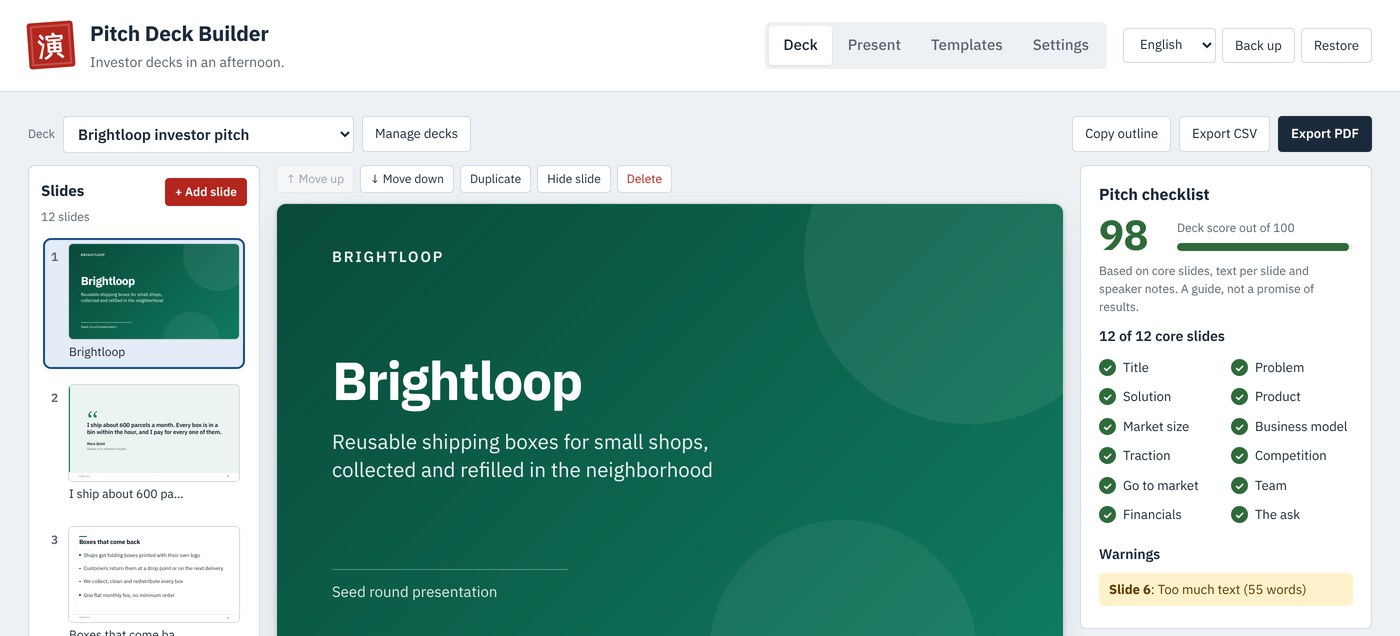Export the deck as PDF
The height and width of the screenshot is (636, 1400).
pos(1324,134)
